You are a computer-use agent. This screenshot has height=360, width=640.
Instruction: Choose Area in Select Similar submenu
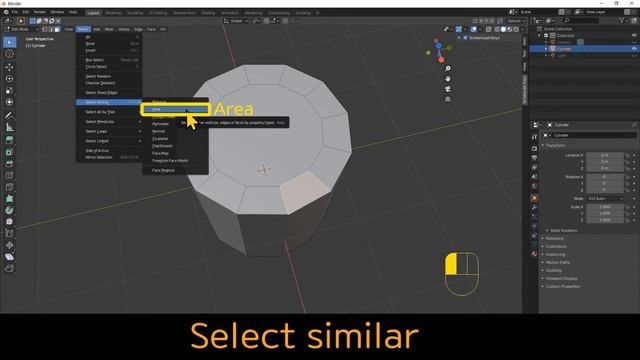coord(176,109)
